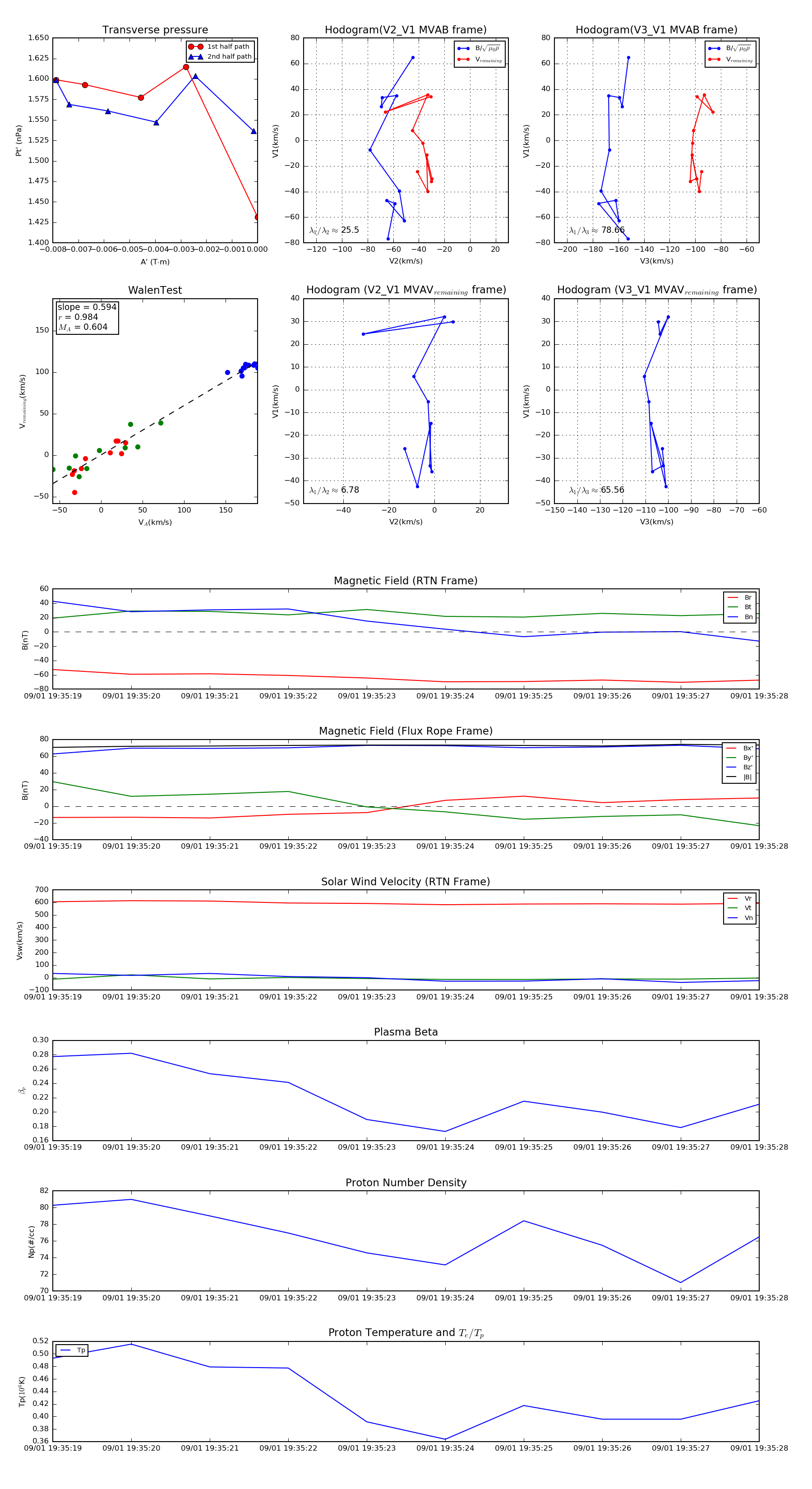The image size is (812, 1489).
Task: Click the 'slope = 0.594' text
Action: (87, 307)
